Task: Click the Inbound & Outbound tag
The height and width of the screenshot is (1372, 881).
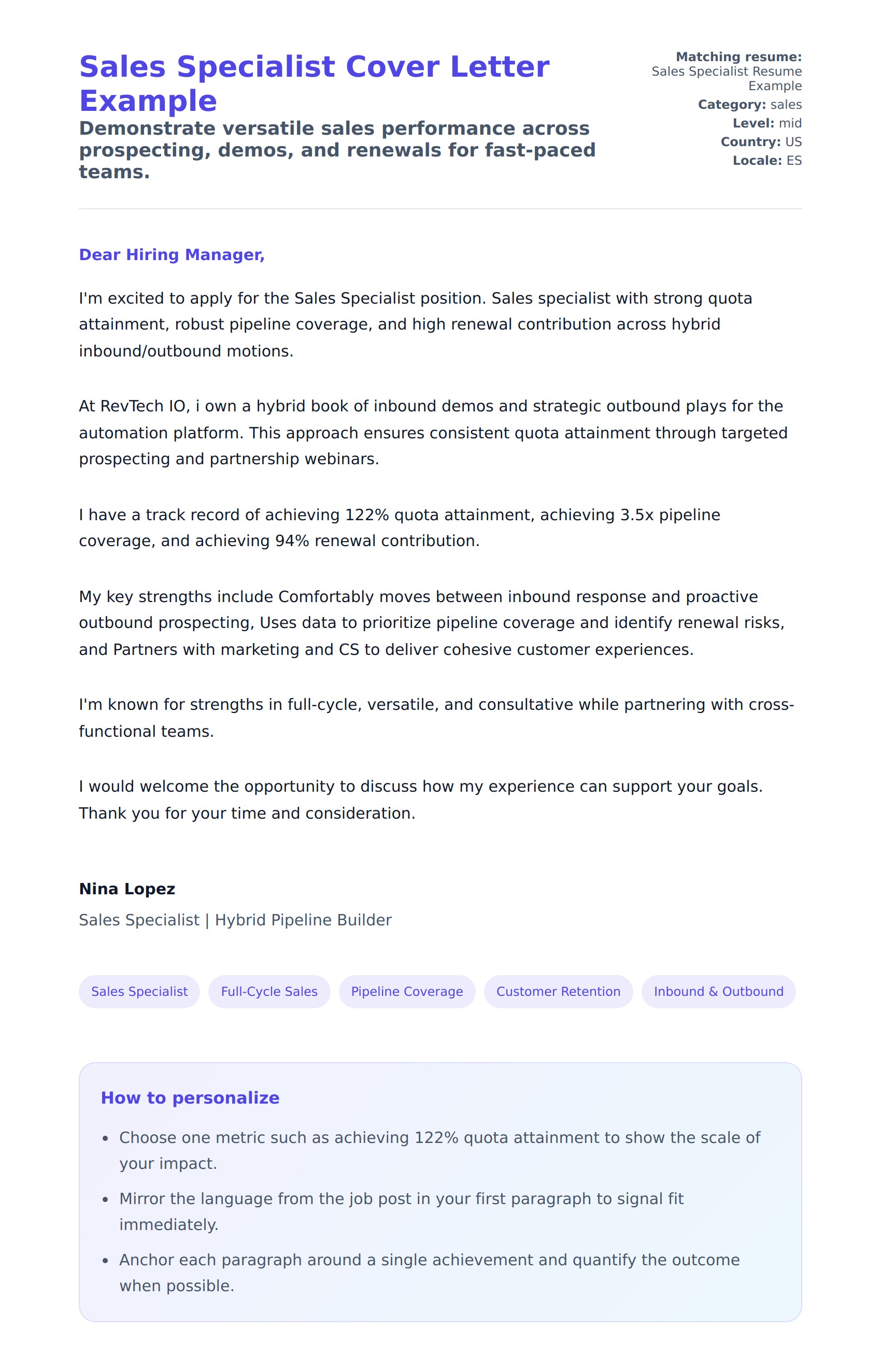Action: pyautogui.click(x=718, y=991)
